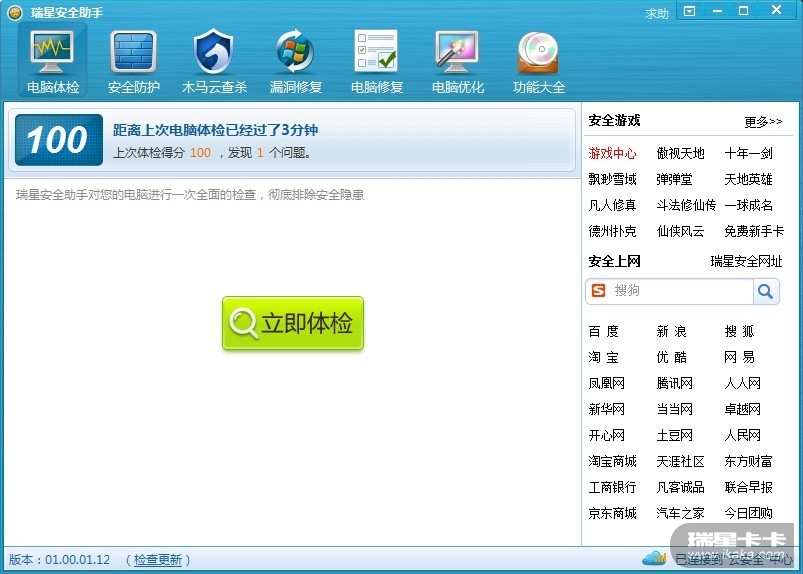Visit 土豆网 site link
The image size is (803, 574).
674,435
